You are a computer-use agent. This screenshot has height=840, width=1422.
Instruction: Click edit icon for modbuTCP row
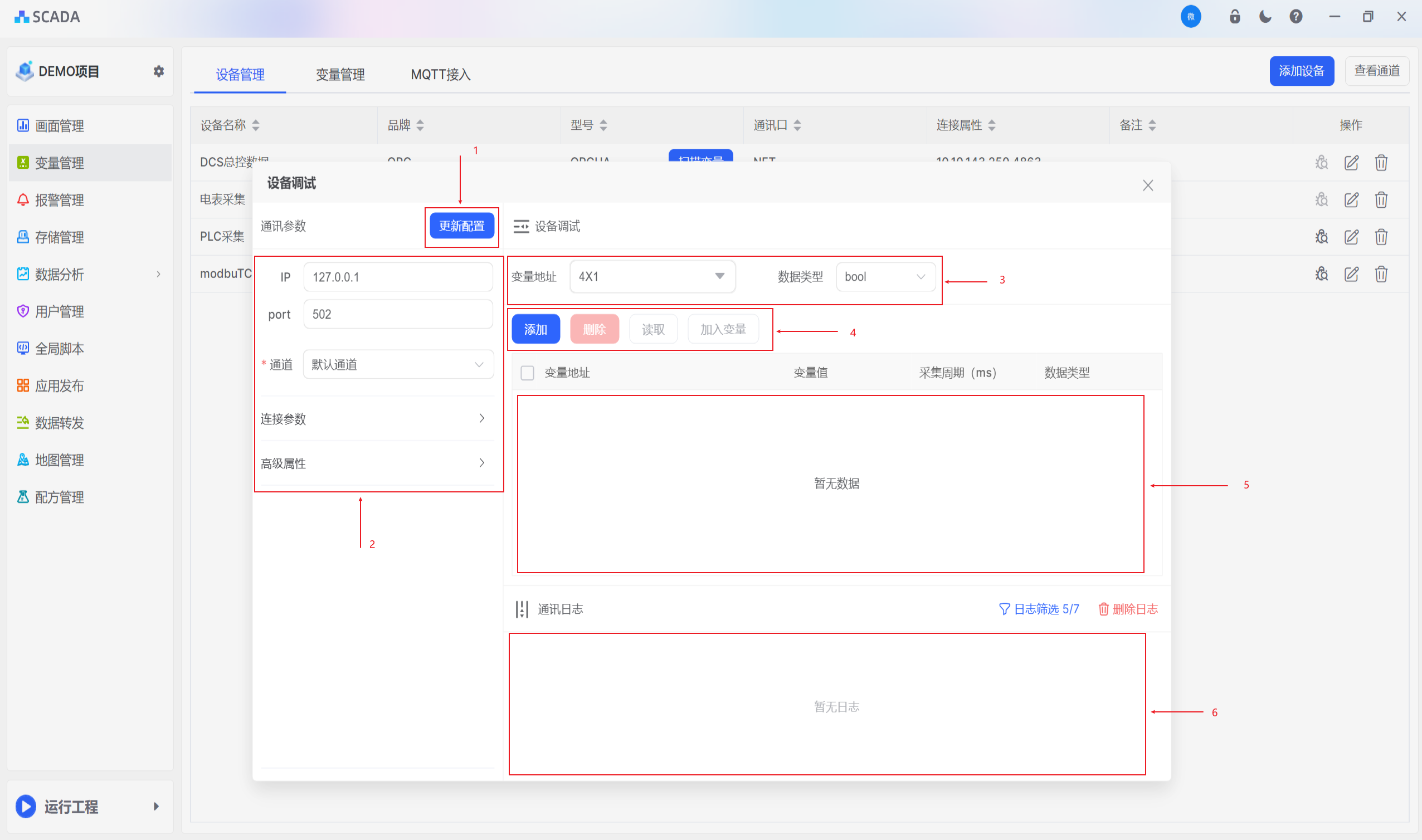point(1351,274)
